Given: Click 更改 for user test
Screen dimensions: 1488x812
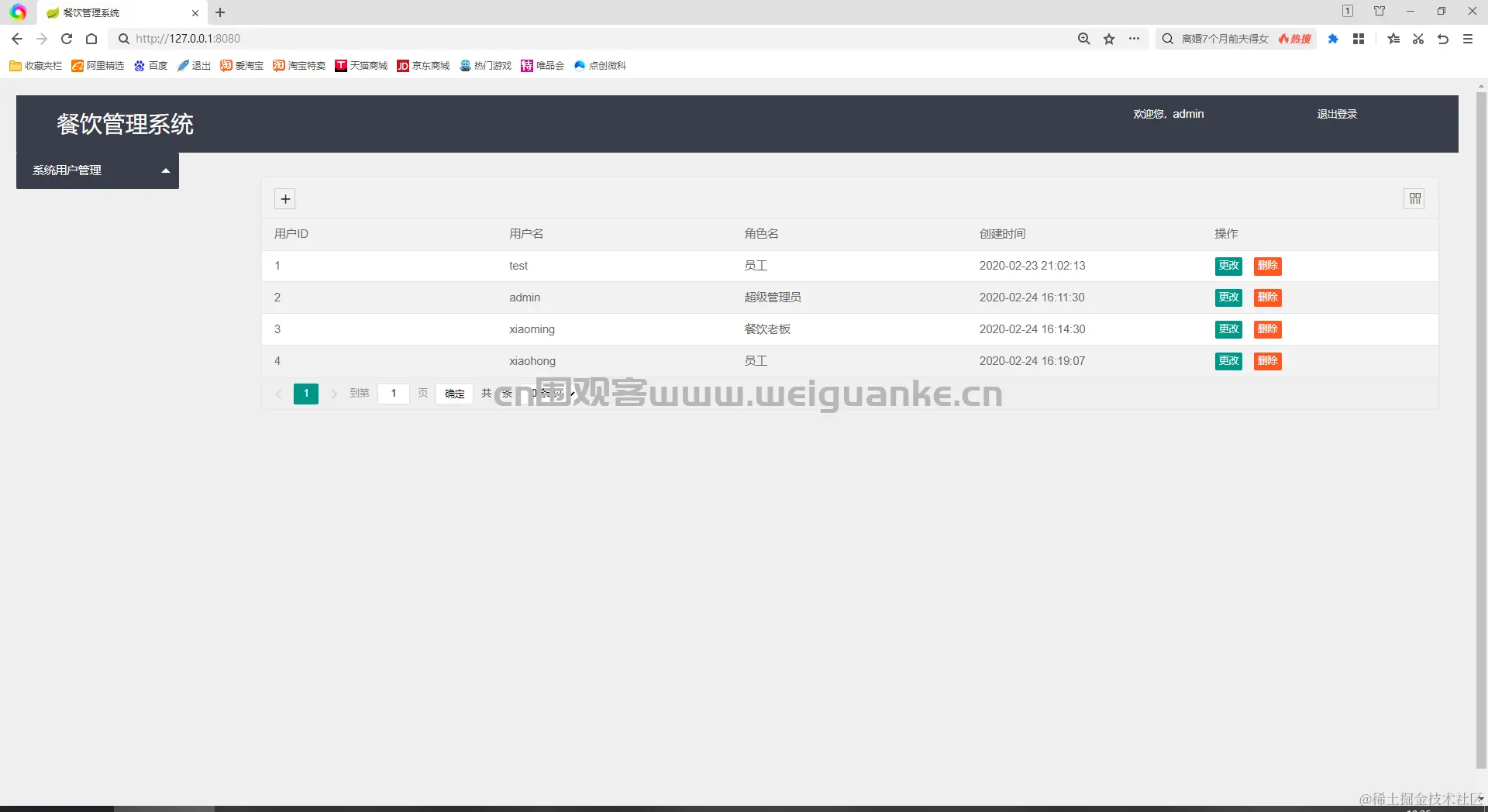Looking at the screenshot, I should (x=1228, y=266).
